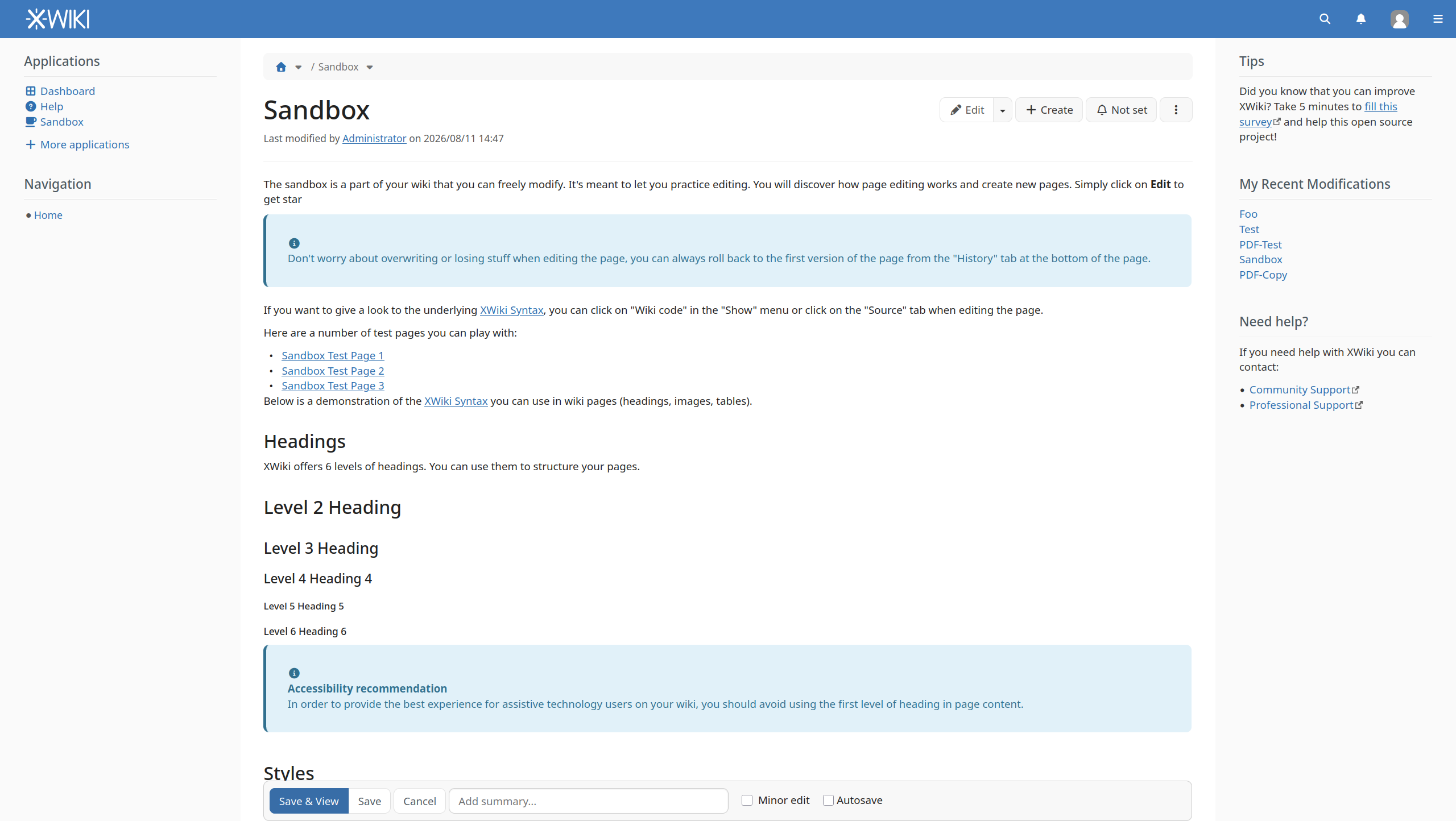Click Save & View button

[x=309, y=801]
